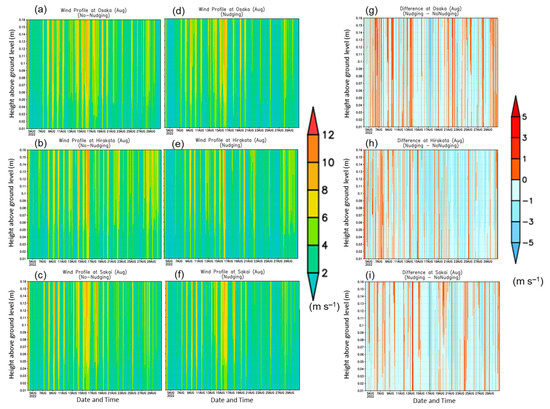Click the blue arrow below the difference colorbar
550x409 pixels.
point(515,253)
